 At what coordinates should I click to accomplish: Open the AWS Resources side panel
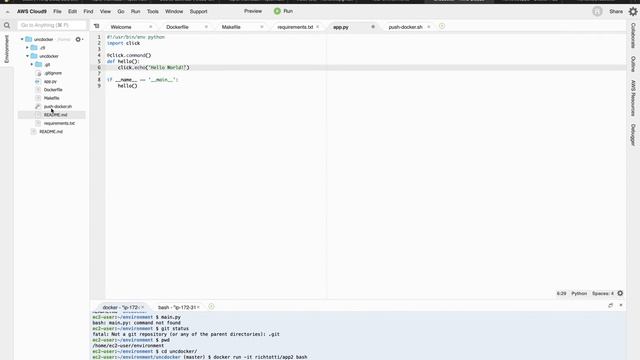coord(633,98)
